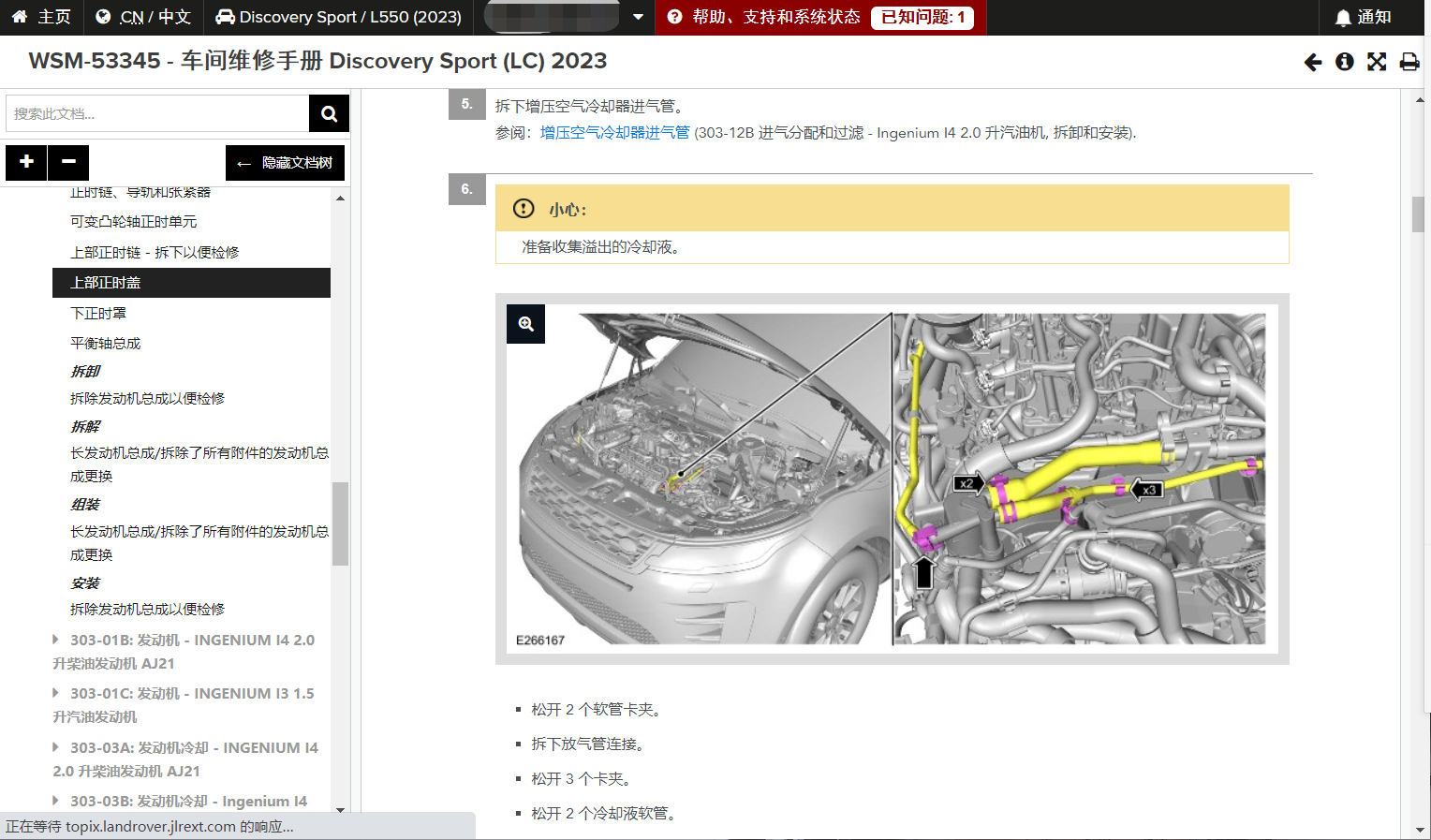
Task: Click the document tree scrollbar thumb
Action: pyautogui.click(x=340, y=523)
